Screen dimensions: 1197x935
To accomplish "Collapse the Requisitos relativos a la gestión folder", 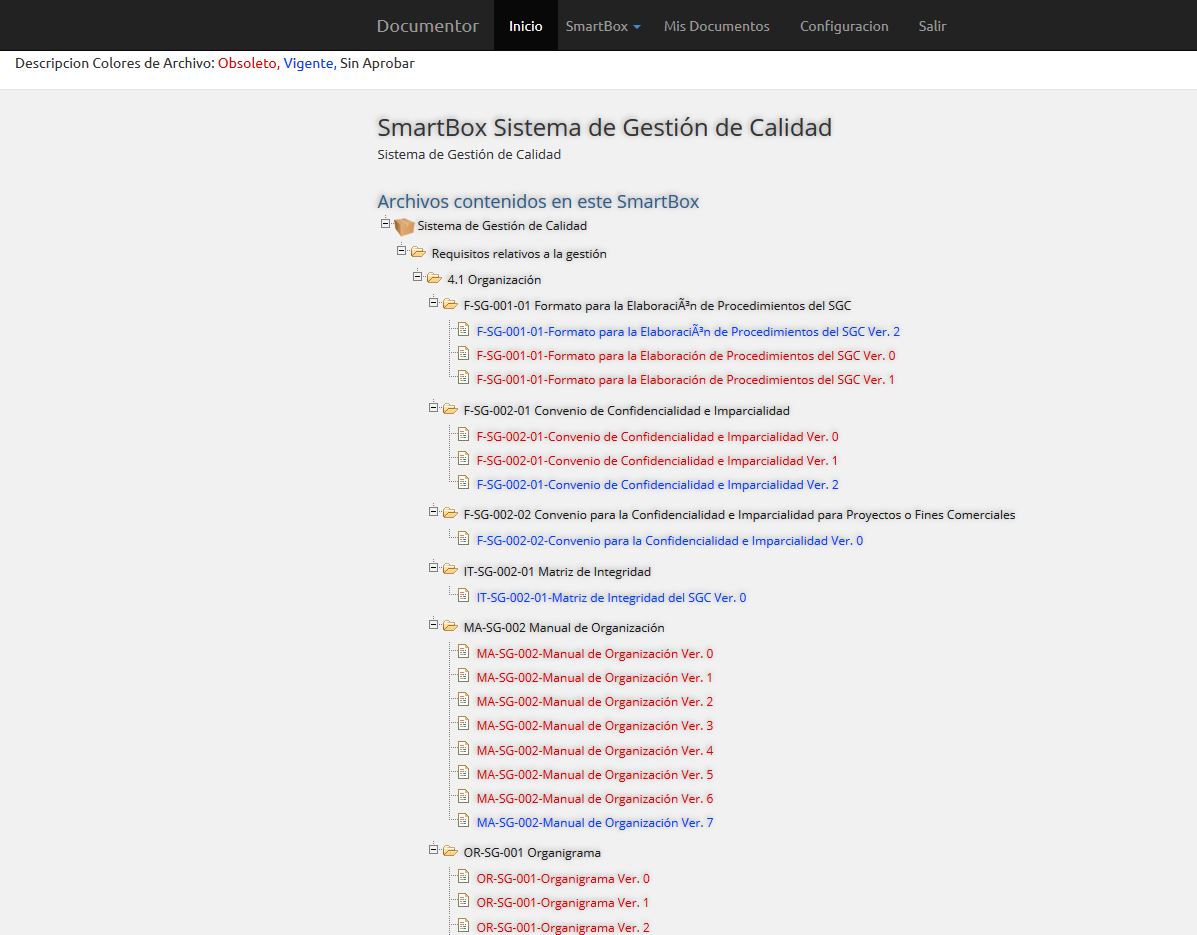I will point(402,250).
